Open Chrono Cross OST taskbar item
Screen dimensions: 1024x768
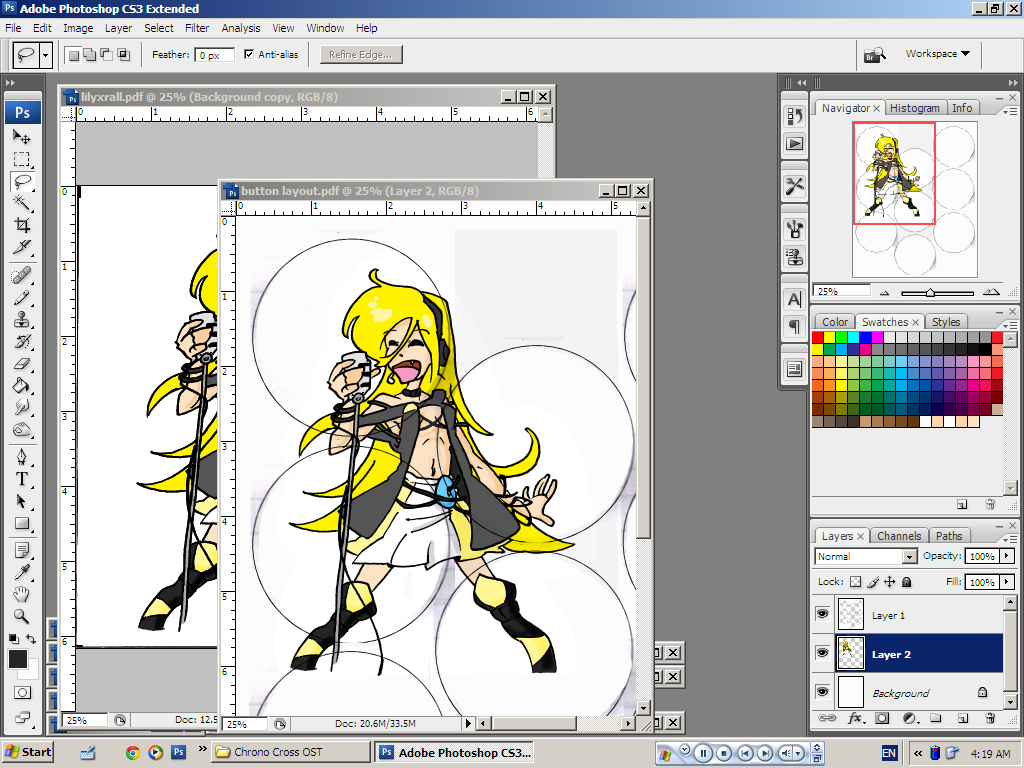pos(290,752)
